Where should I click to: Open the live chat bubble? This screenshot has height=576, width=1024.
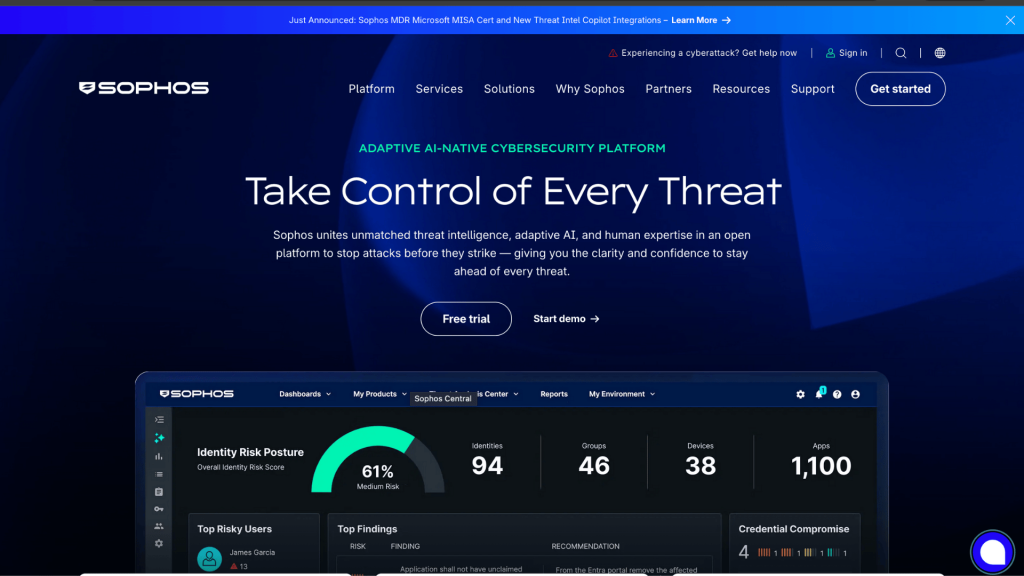tap(993, 551)
